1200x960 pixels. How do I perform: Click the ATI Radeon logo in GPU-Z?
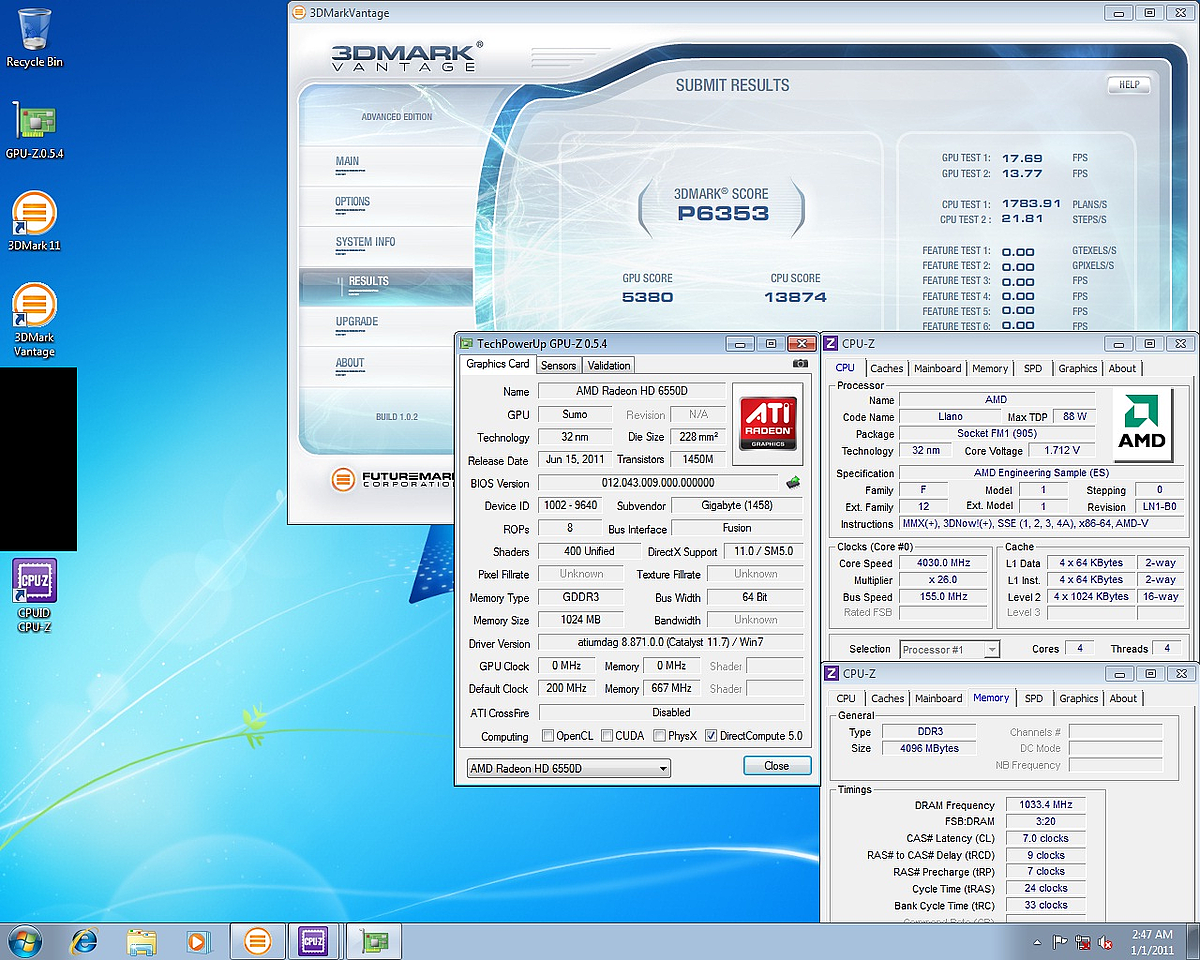(768, 424)
